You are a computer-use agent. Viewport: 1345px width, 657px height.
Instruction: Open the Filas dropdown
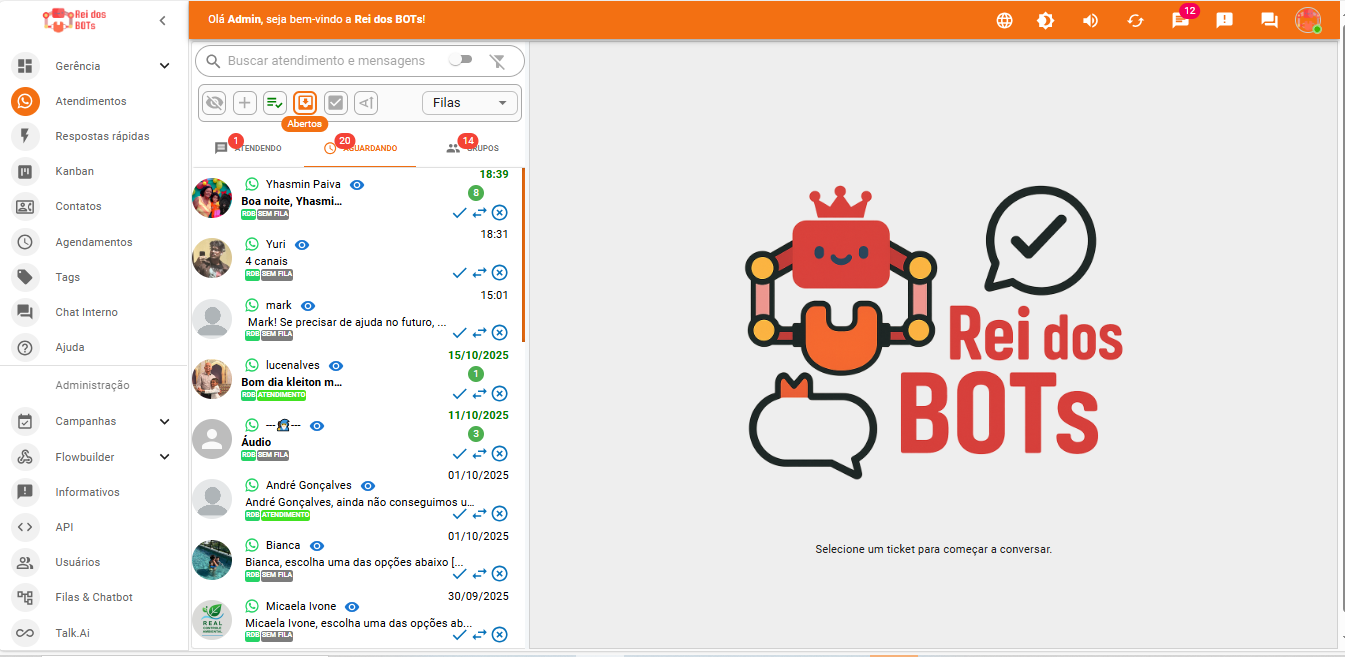(470, 102)
